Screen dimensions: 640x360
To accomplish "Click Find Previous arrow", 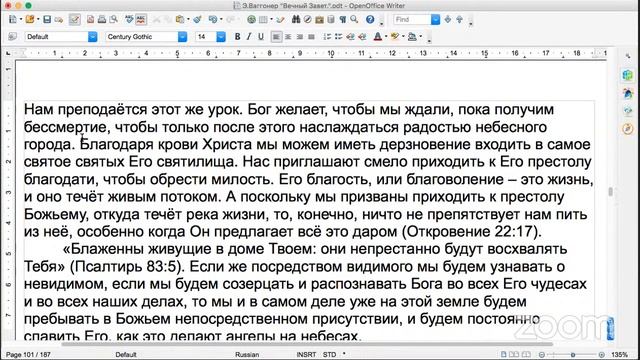I will coord(460,19).
